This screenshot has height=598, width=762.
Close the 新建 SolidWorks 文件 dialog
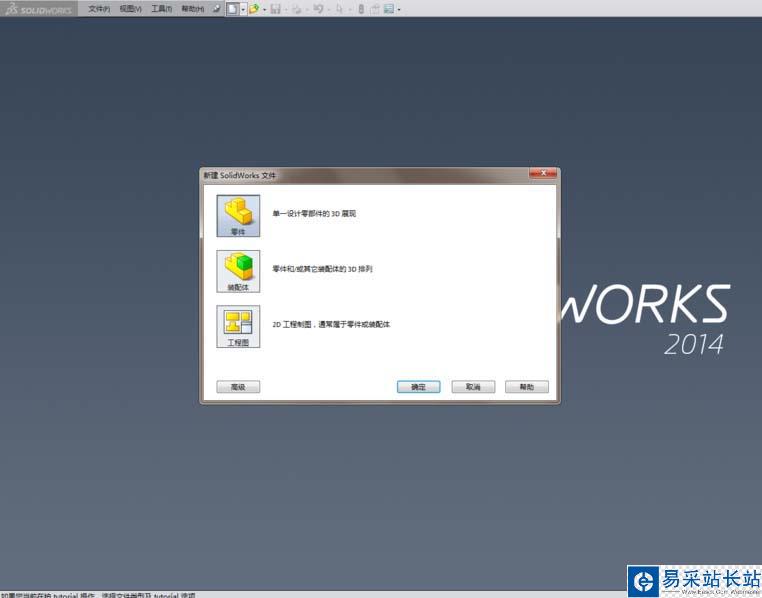[543, 173]
